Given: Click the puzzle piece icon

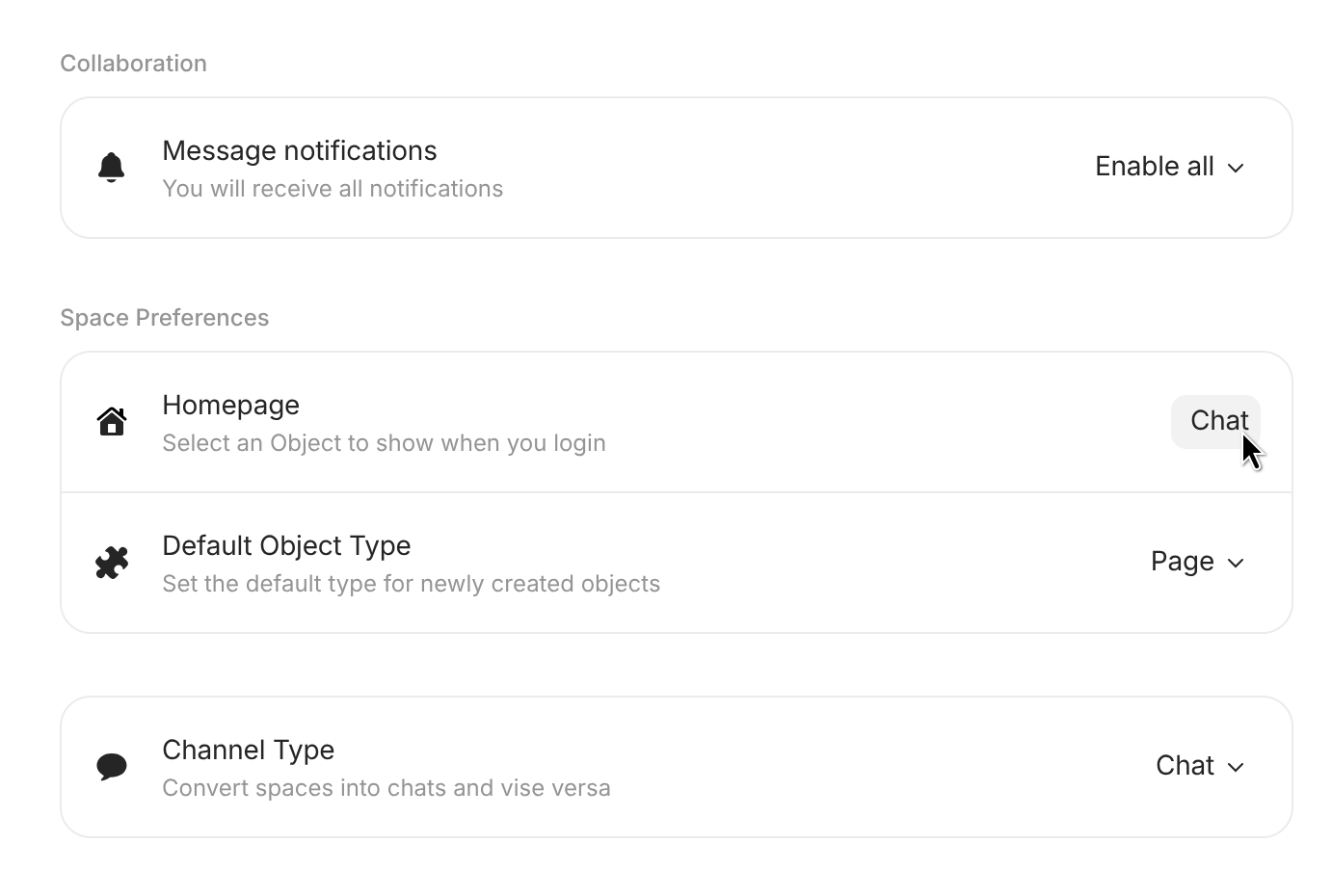Looking at the screenshot, I should coord(112,563).
